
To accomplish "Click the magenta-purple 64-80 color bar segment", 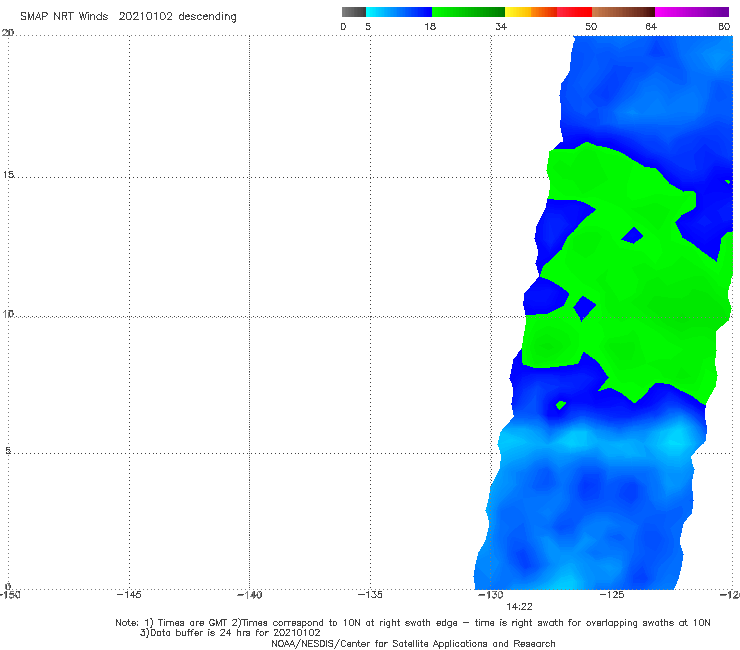I will pyautogui.click(x=692, y=12).
